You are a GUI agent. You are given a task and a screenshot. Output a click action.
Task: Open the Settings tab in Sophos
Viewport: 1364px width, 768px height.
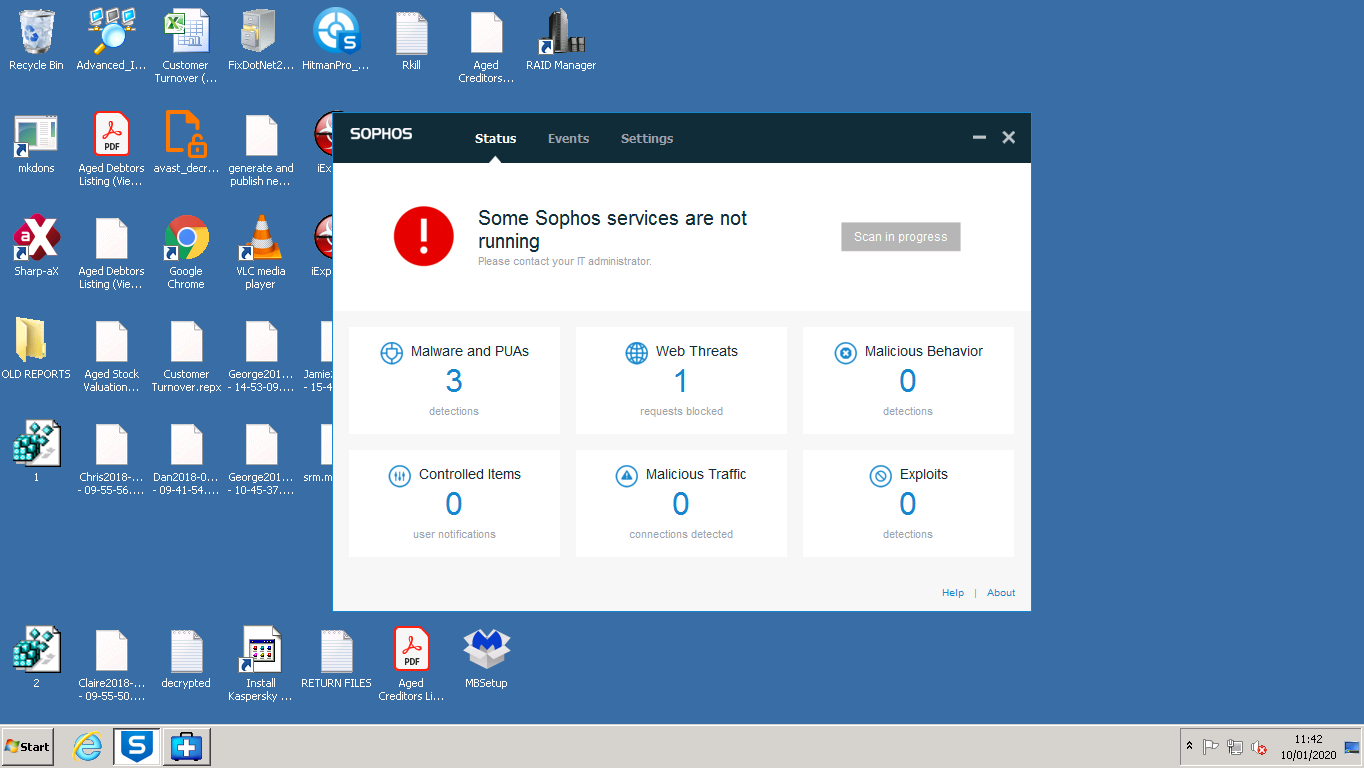pyautogui.click(x=647, y=139)
